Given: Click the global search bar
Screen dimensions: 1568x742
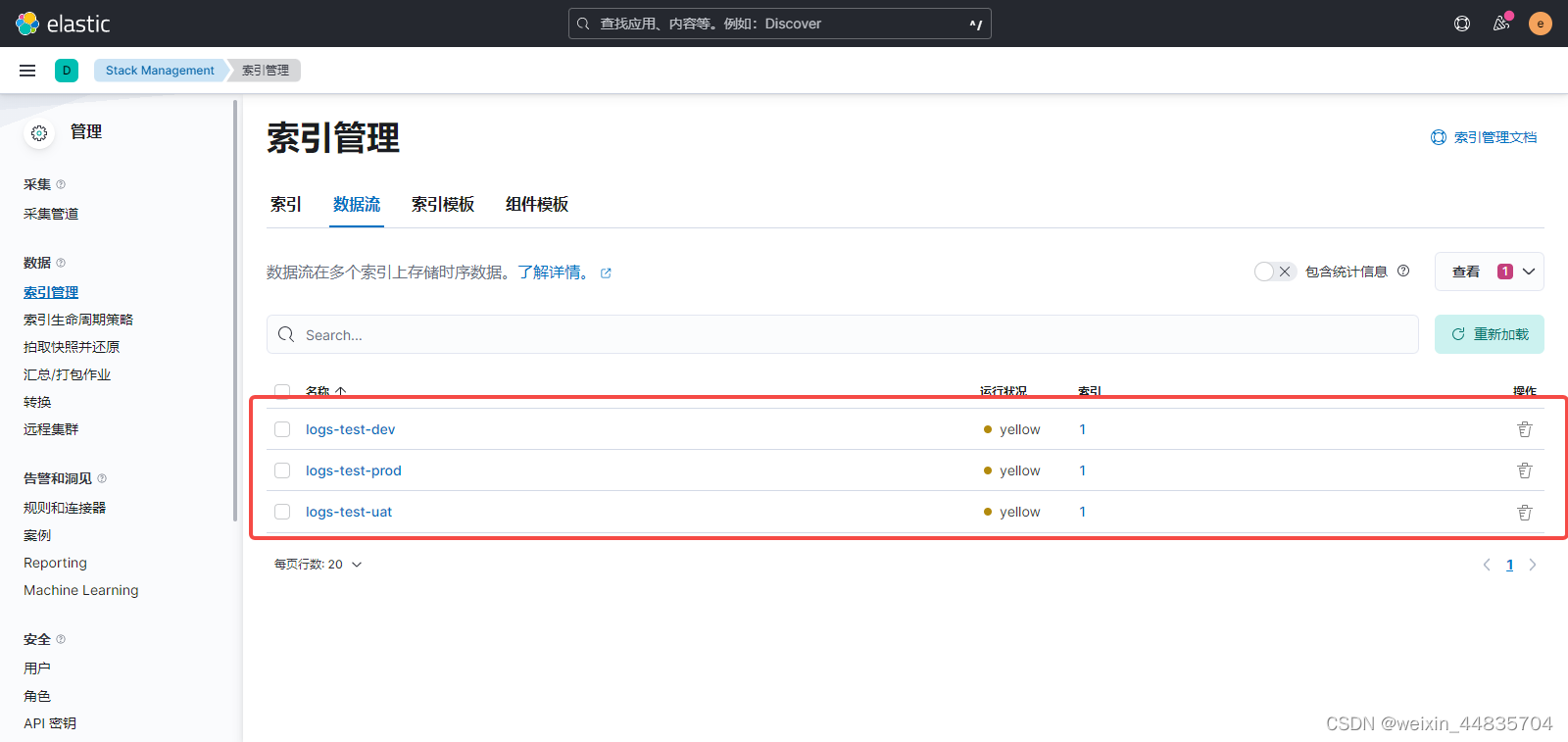Looking at the screenshot, I should pyautogui.click(x=780, y=24).
